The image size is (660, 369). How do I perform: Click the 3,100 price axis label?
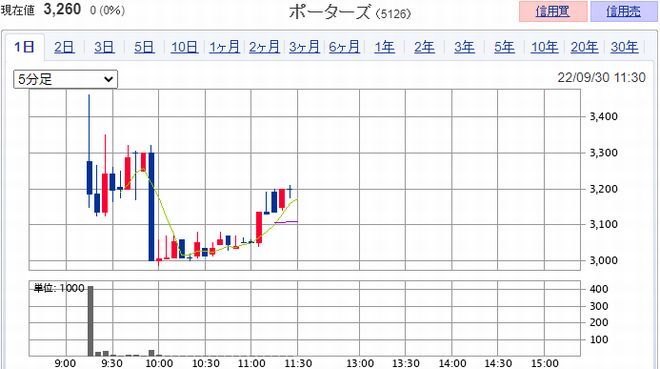(x=604, y=224)
